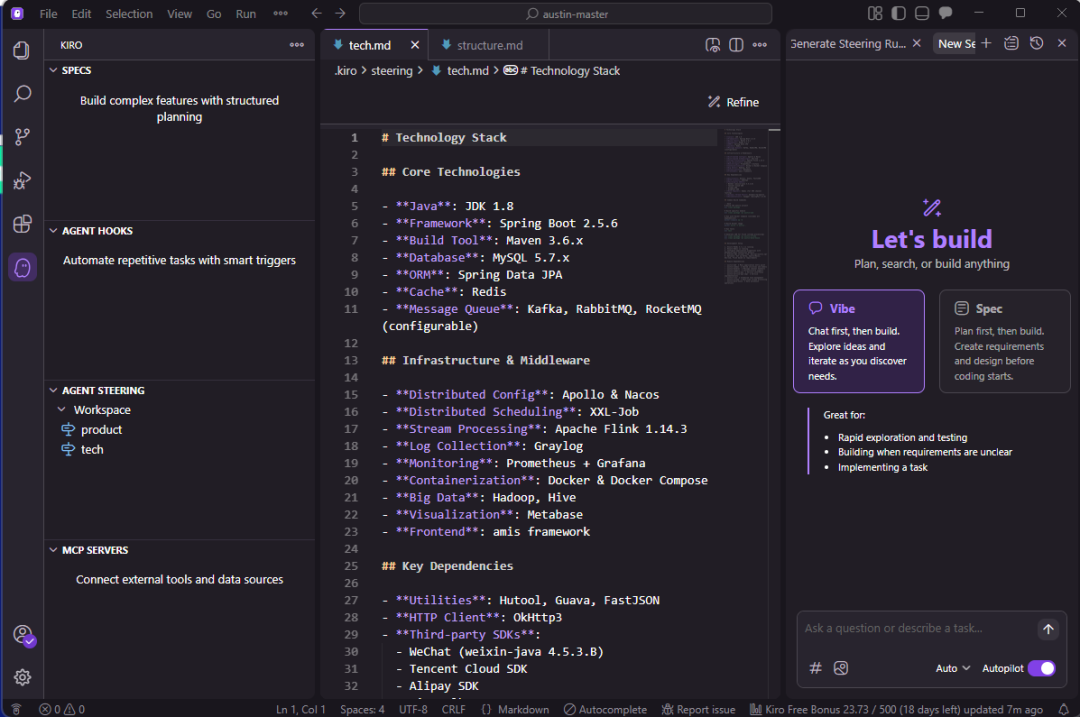Close the chat panel
The height and width of the screenshot is (717, 1080).
pos(1062,43)
